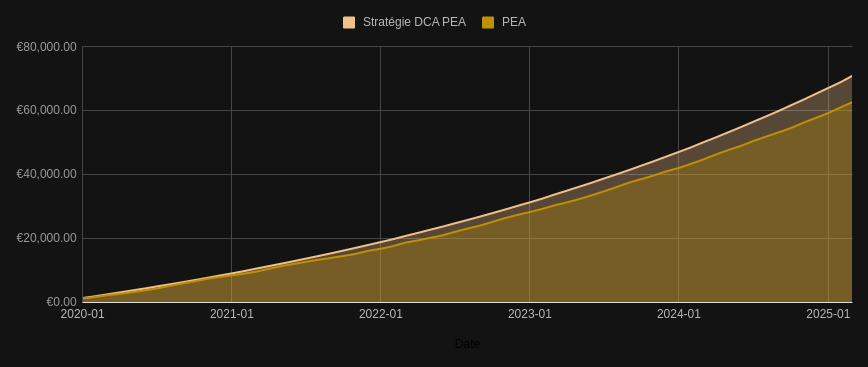
Task: Click the €0.00 y-axis label
Action: coord(61,302)
